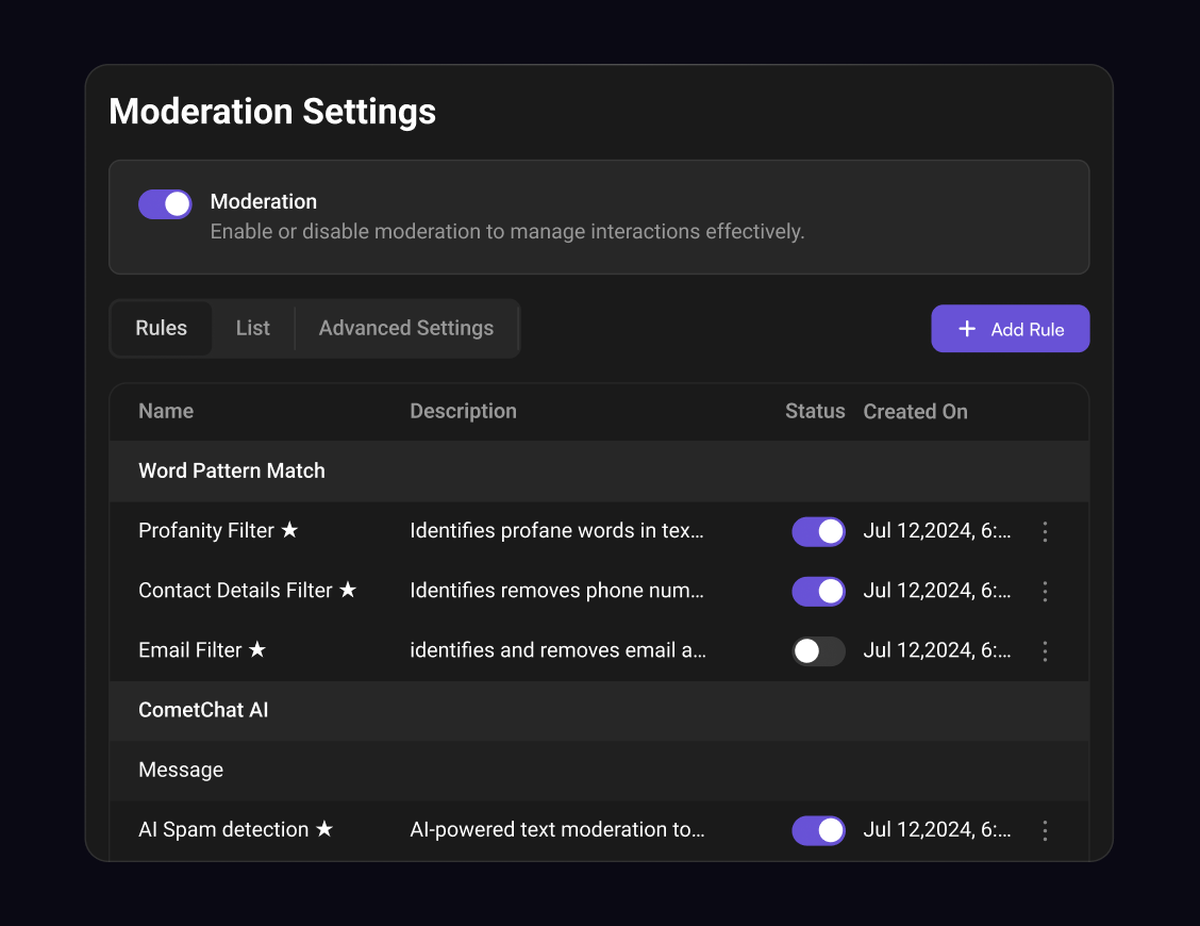Collapse the CometChat AI section header
The image size is (1200, 926).
tap(203, 710)
